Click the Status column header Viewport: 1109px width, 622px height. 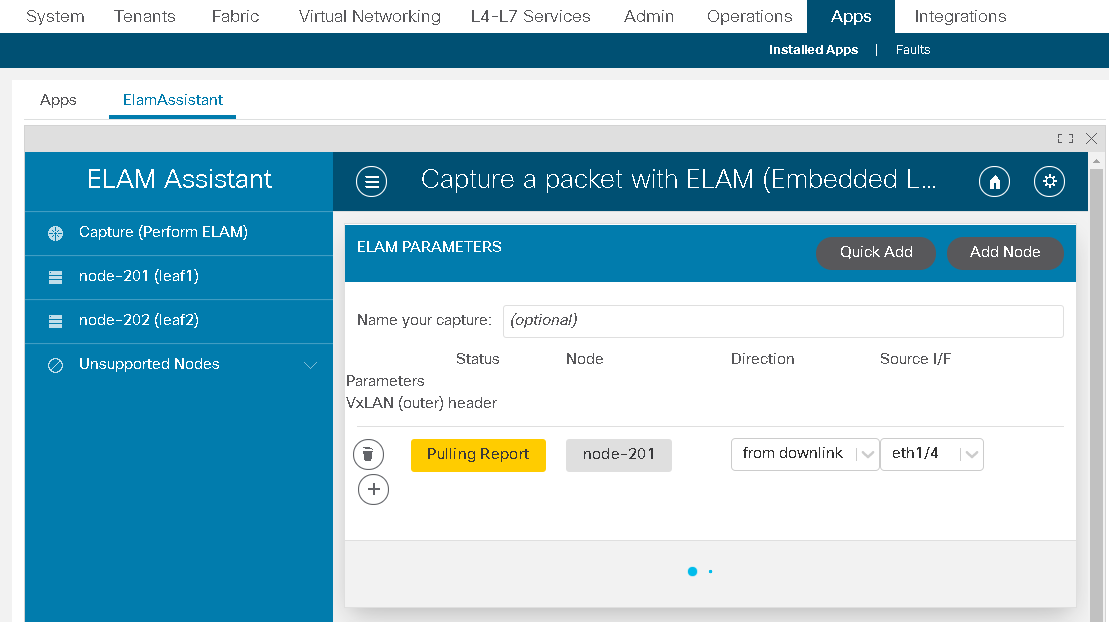click(x=477, y=359)
